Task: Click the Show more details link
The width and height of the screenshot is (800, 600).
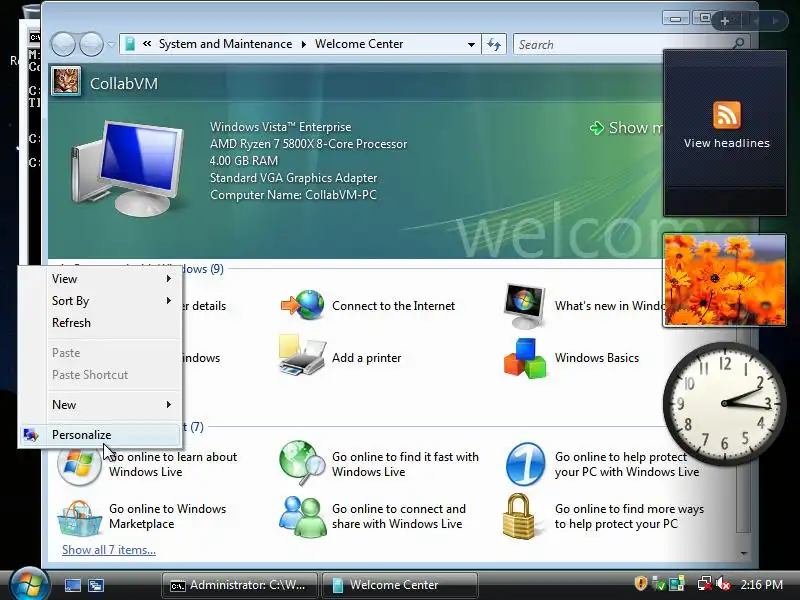Action: [628, 128]
